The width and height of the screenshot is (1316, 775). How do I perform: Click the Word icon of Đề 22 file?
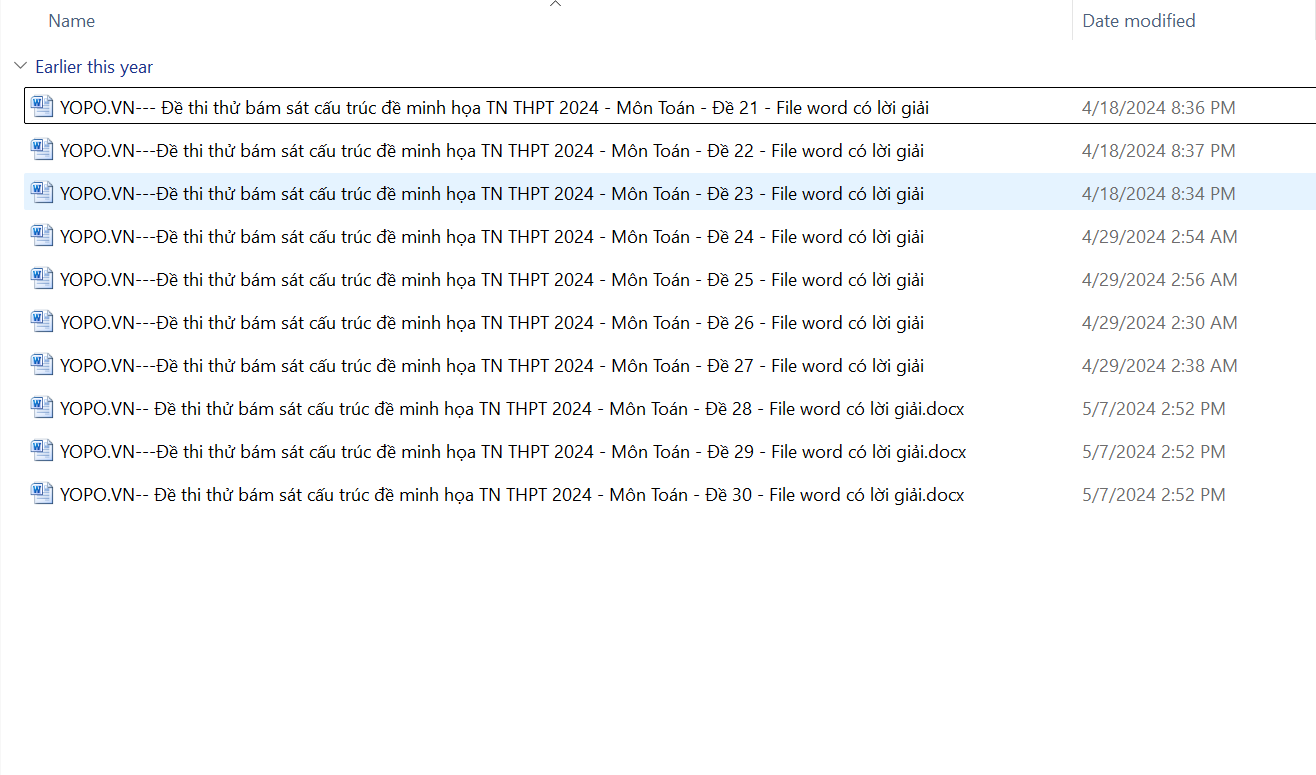click(x=42, y=150)
